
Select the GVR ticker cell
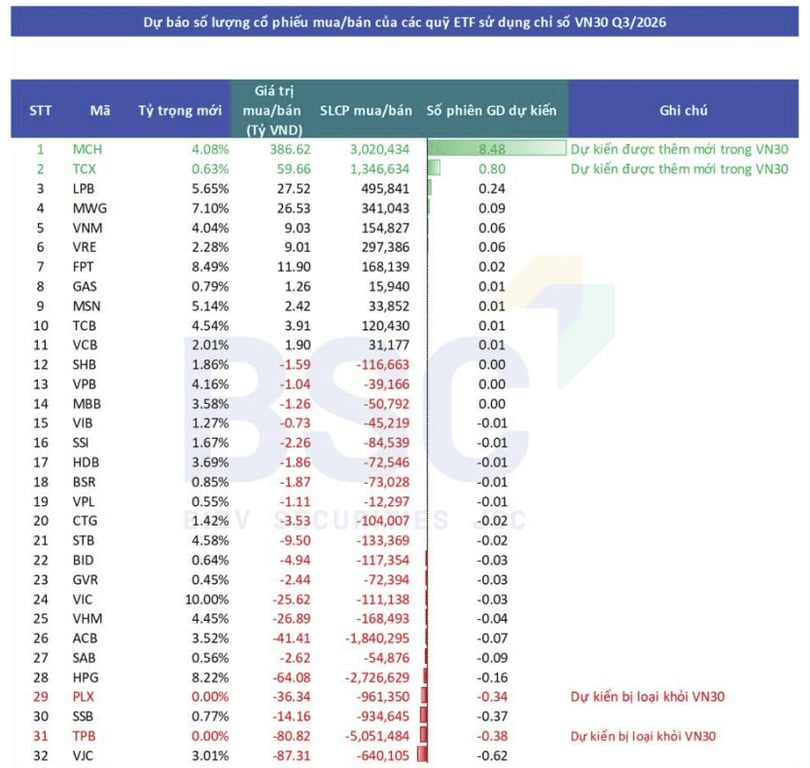pos(85,579)
